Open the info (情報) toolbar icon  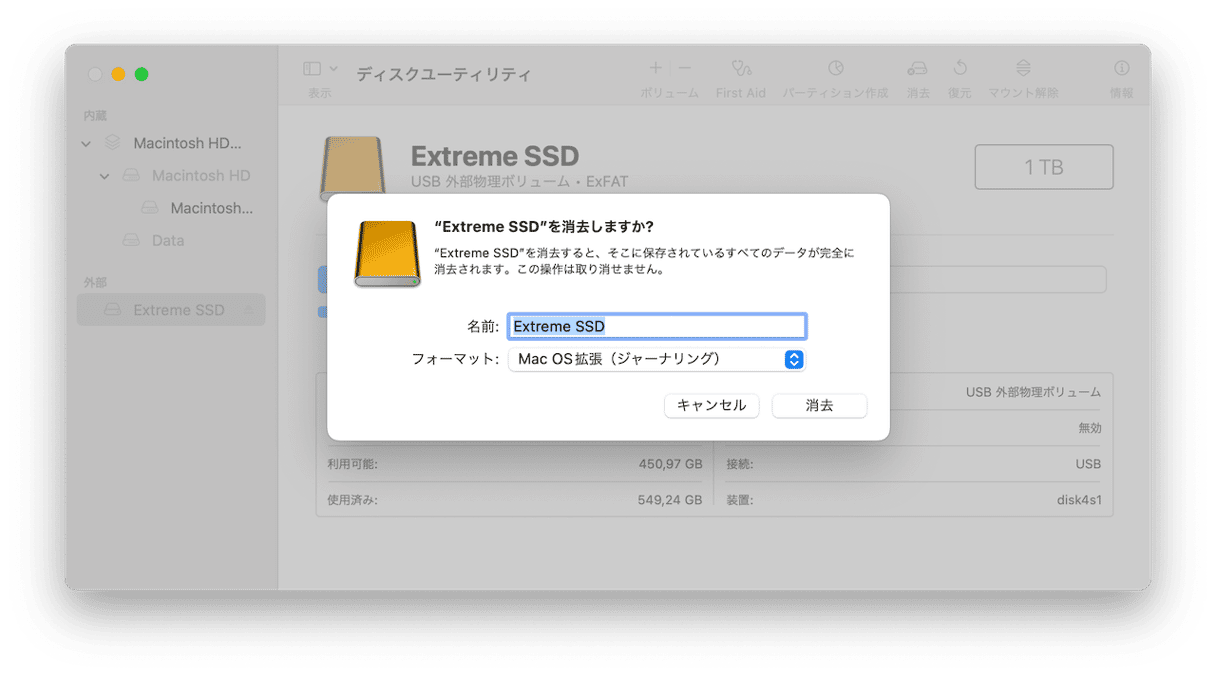(x=1122, y=69)
